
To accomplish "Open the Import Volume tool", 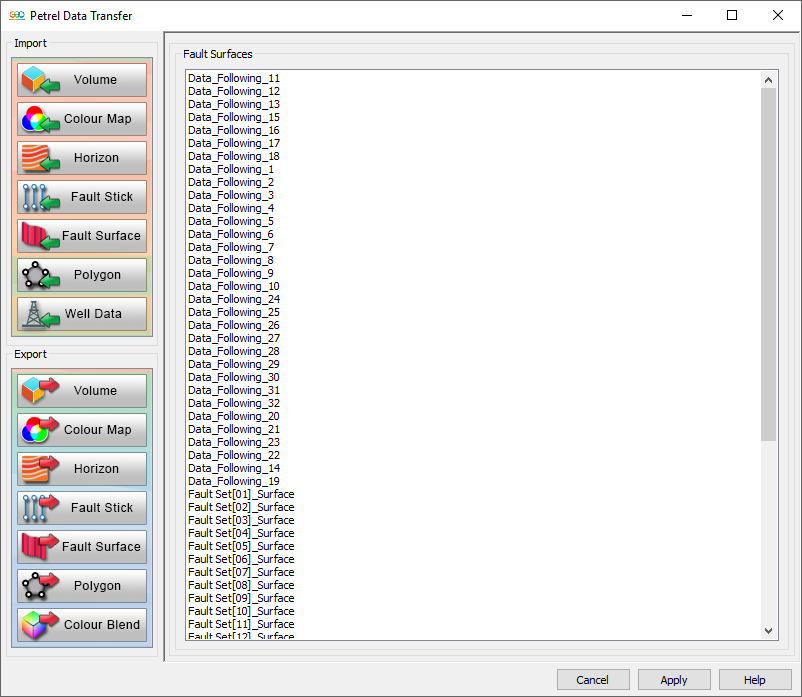I will 82,80.
